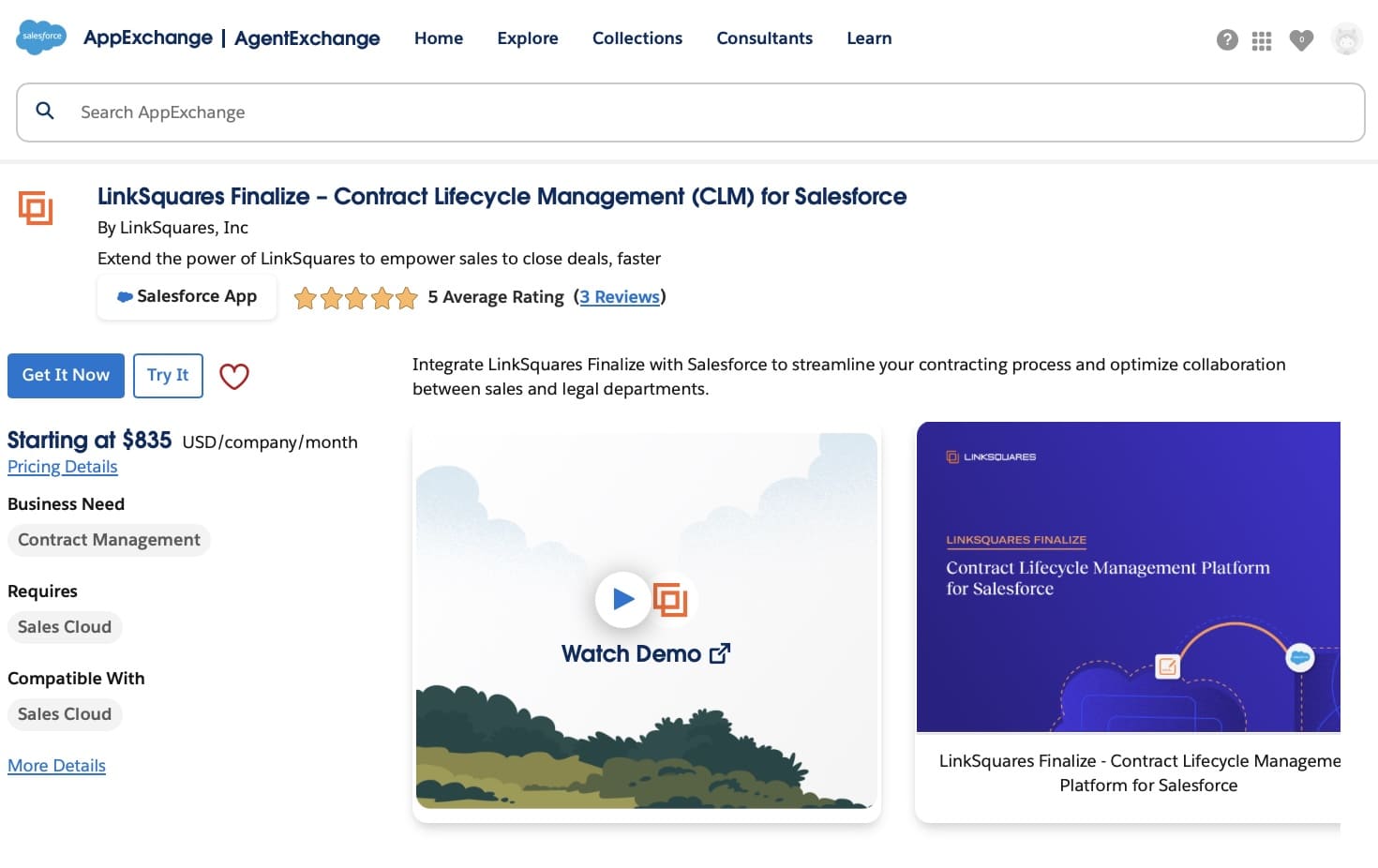Click the search magnifier icon
This screenshot has height=868, width=1378.
[44, 111]
